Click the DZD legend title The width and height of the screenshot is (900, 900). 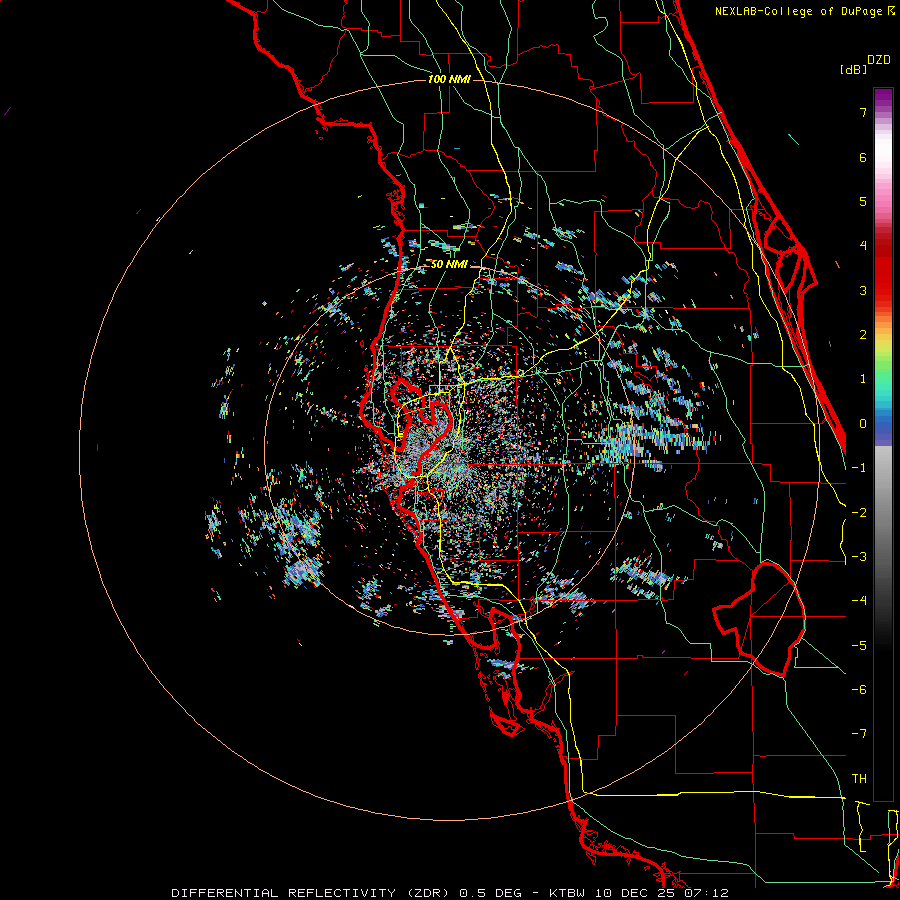(x=879, y=60)
